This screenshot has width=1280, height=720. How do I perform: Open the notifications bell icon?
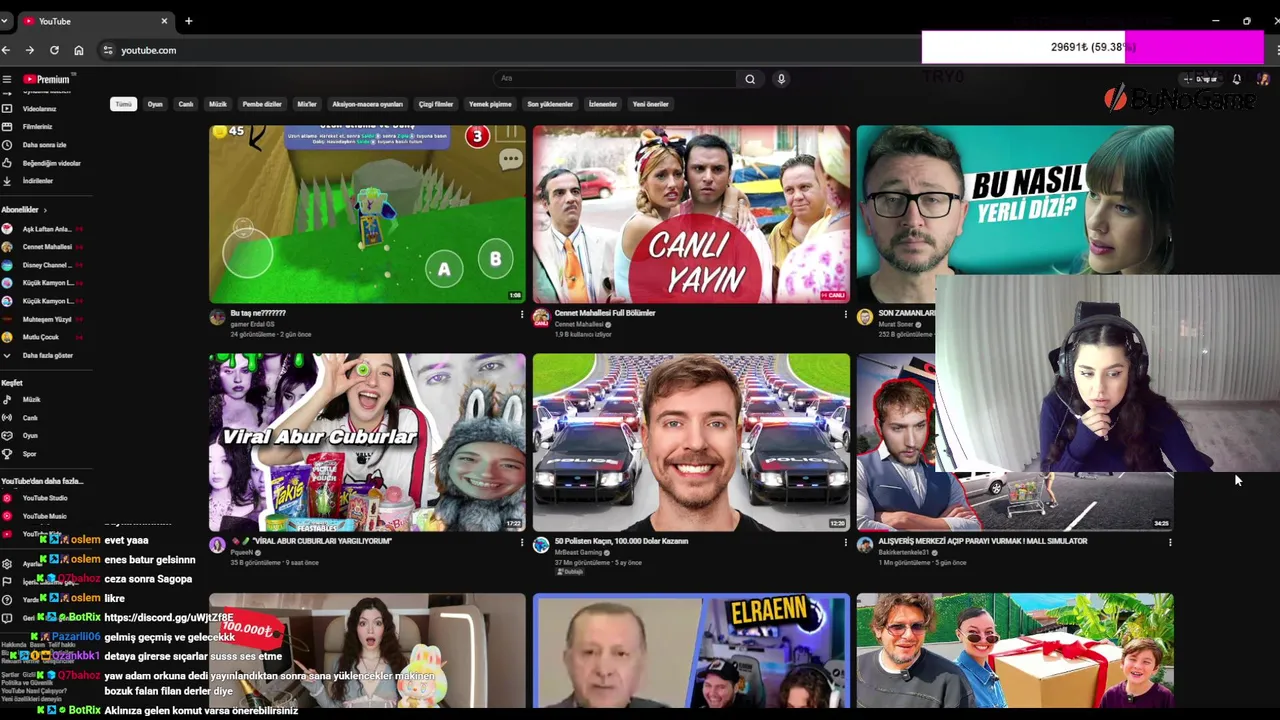[x=1236, y=79]
